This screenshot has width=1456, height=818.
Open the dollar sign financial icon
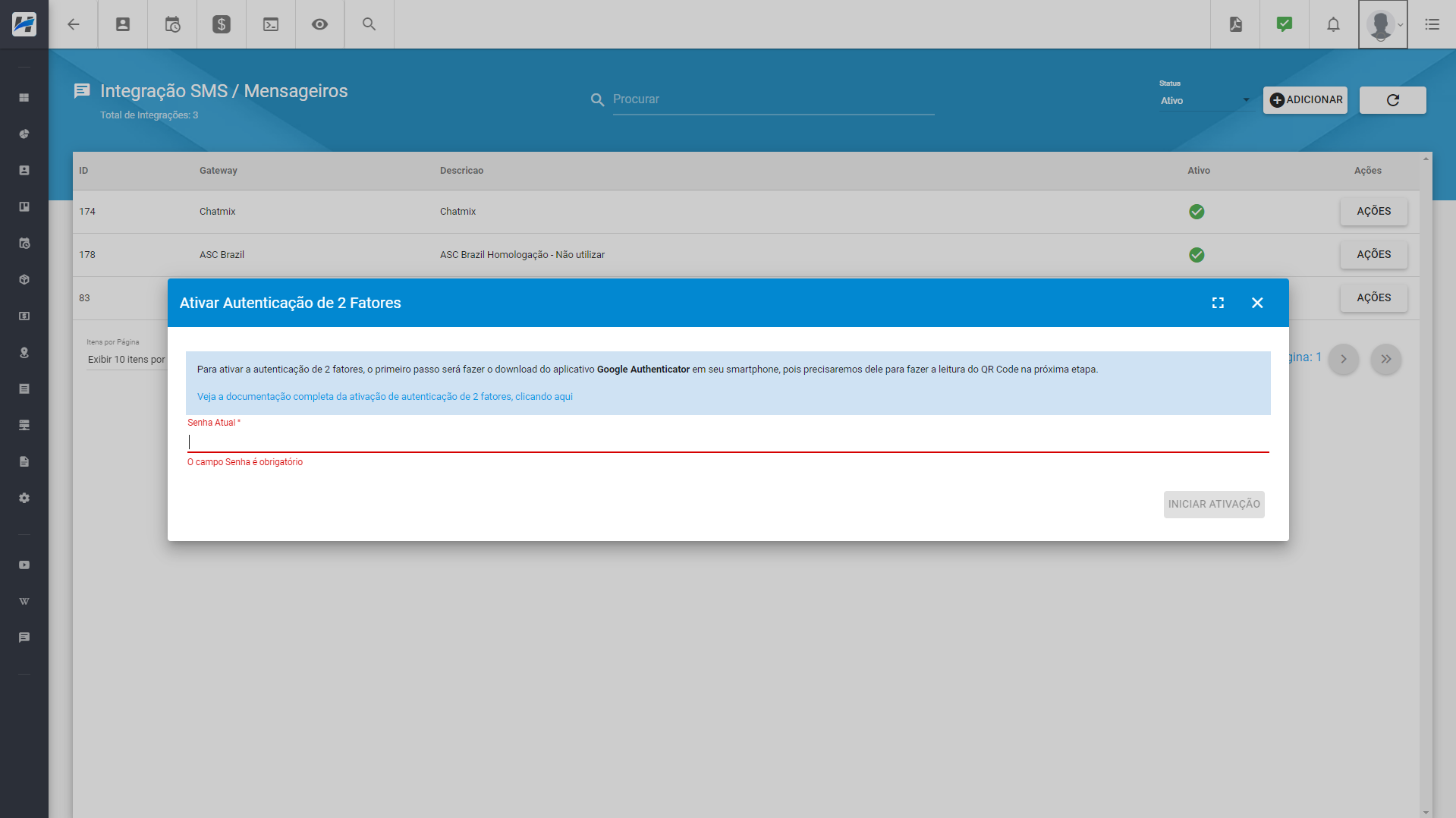pos(222,24)
